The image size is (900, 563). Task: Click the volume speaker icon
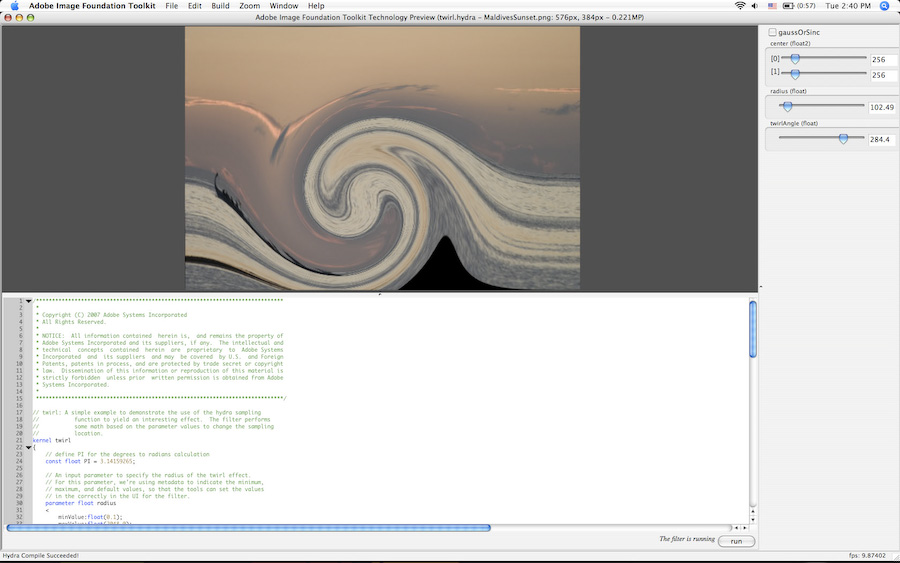pyautogui.click(x=756, y=6)
